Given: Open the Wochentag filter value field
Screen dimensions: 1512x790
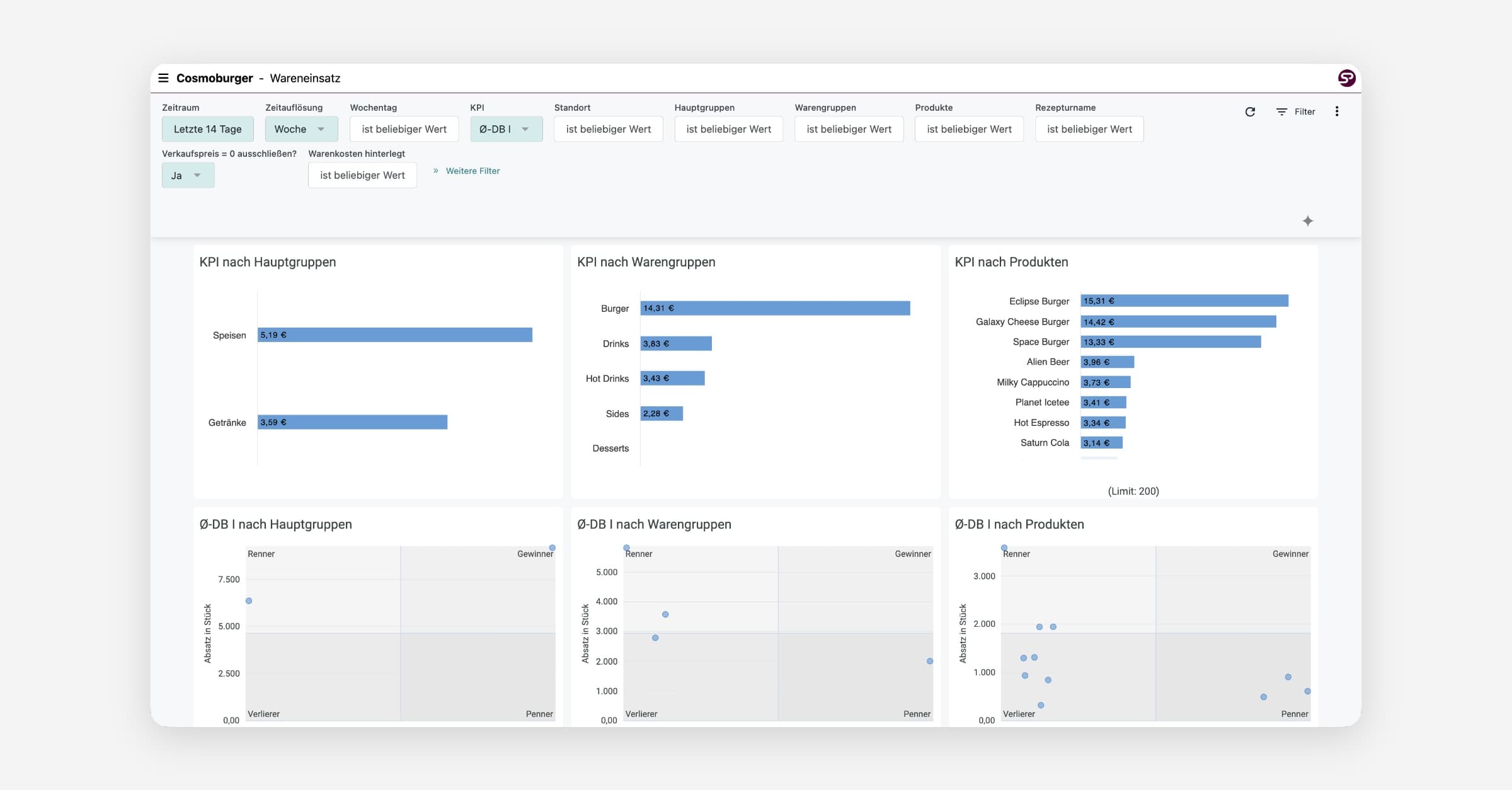Looking at the screenshot, I should (404, 129).
